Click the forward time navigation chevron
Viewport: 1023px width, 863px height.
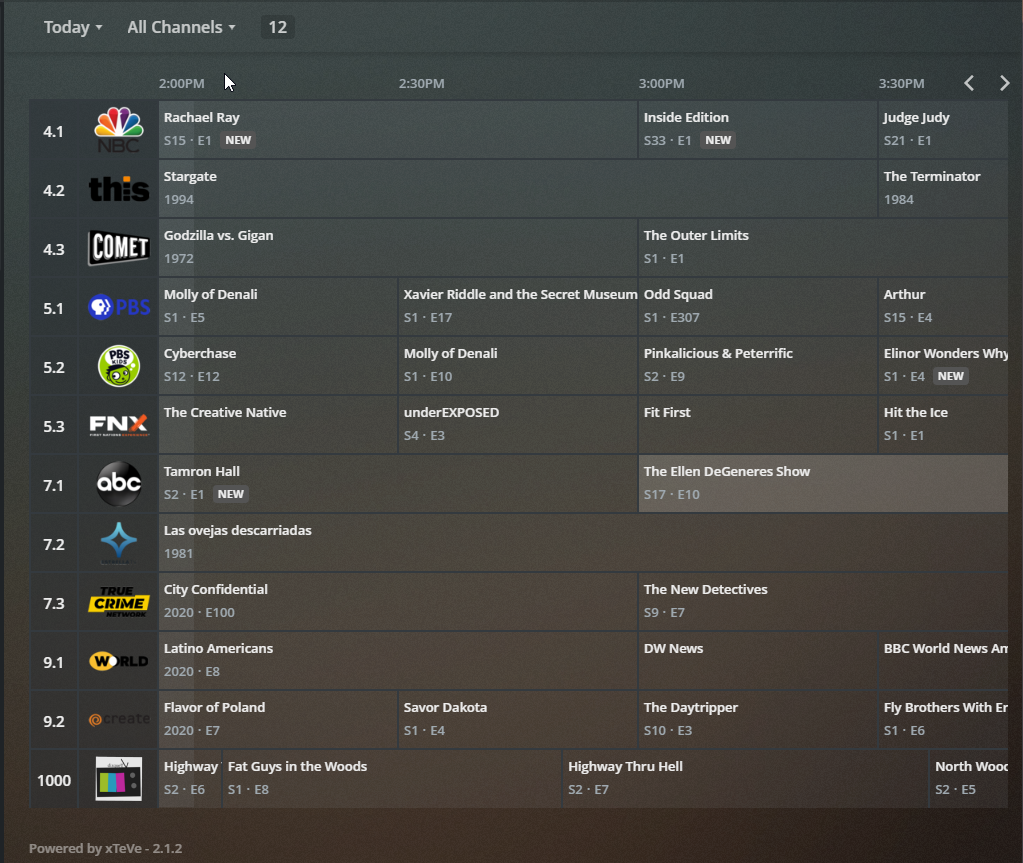1004,83
